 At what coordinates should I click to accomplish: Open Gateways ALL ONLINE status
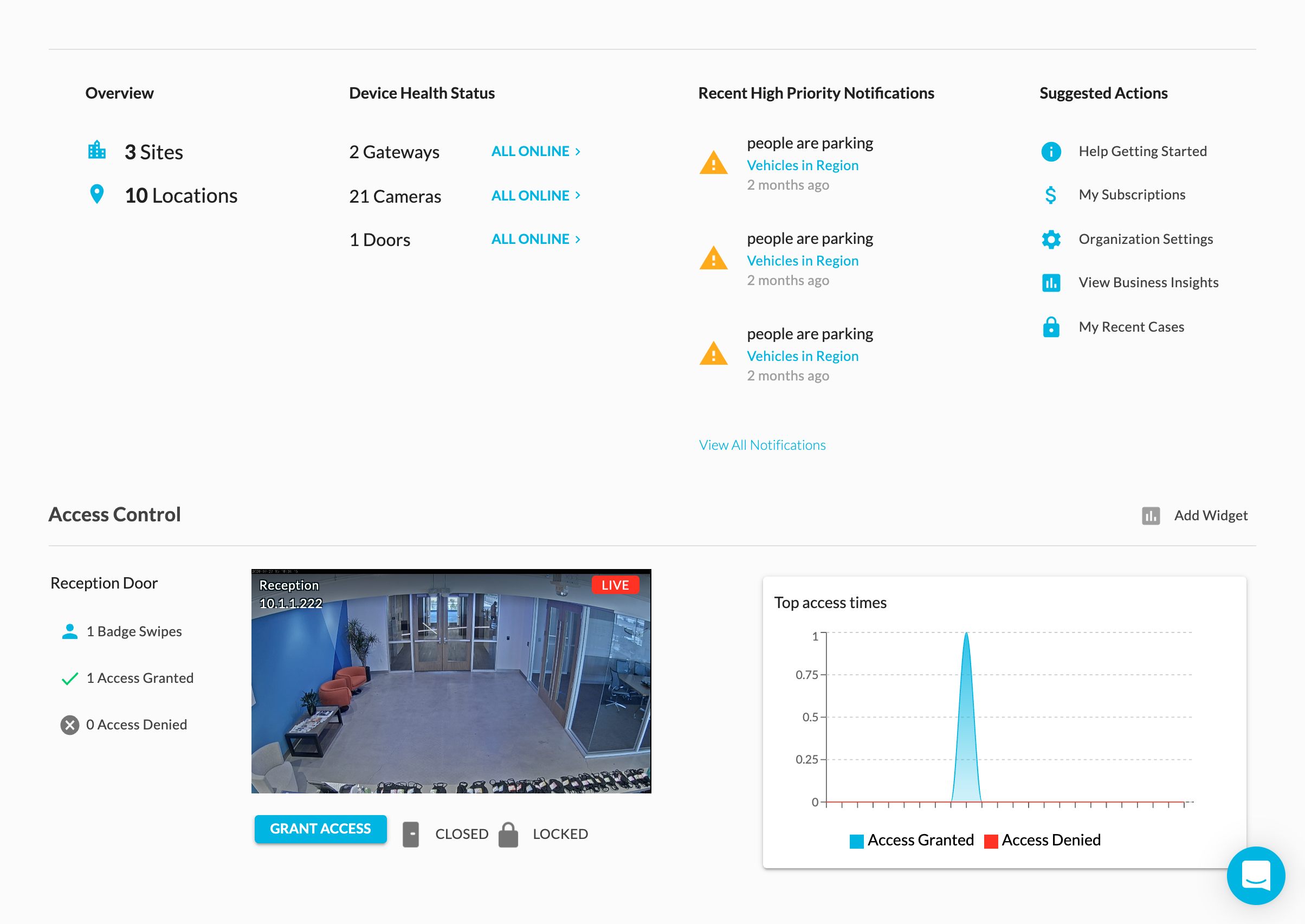pos(530,151)
